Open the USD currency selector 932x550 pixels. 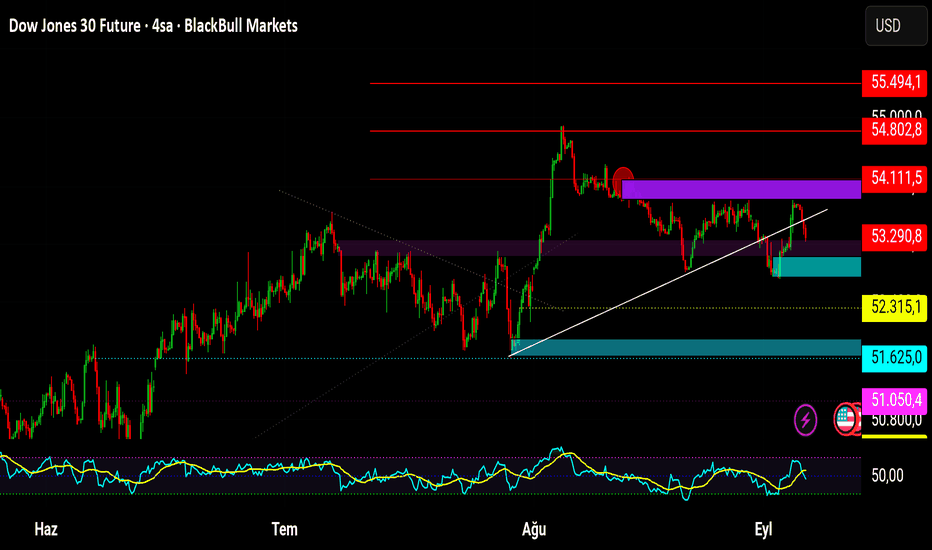click(895, 26)
